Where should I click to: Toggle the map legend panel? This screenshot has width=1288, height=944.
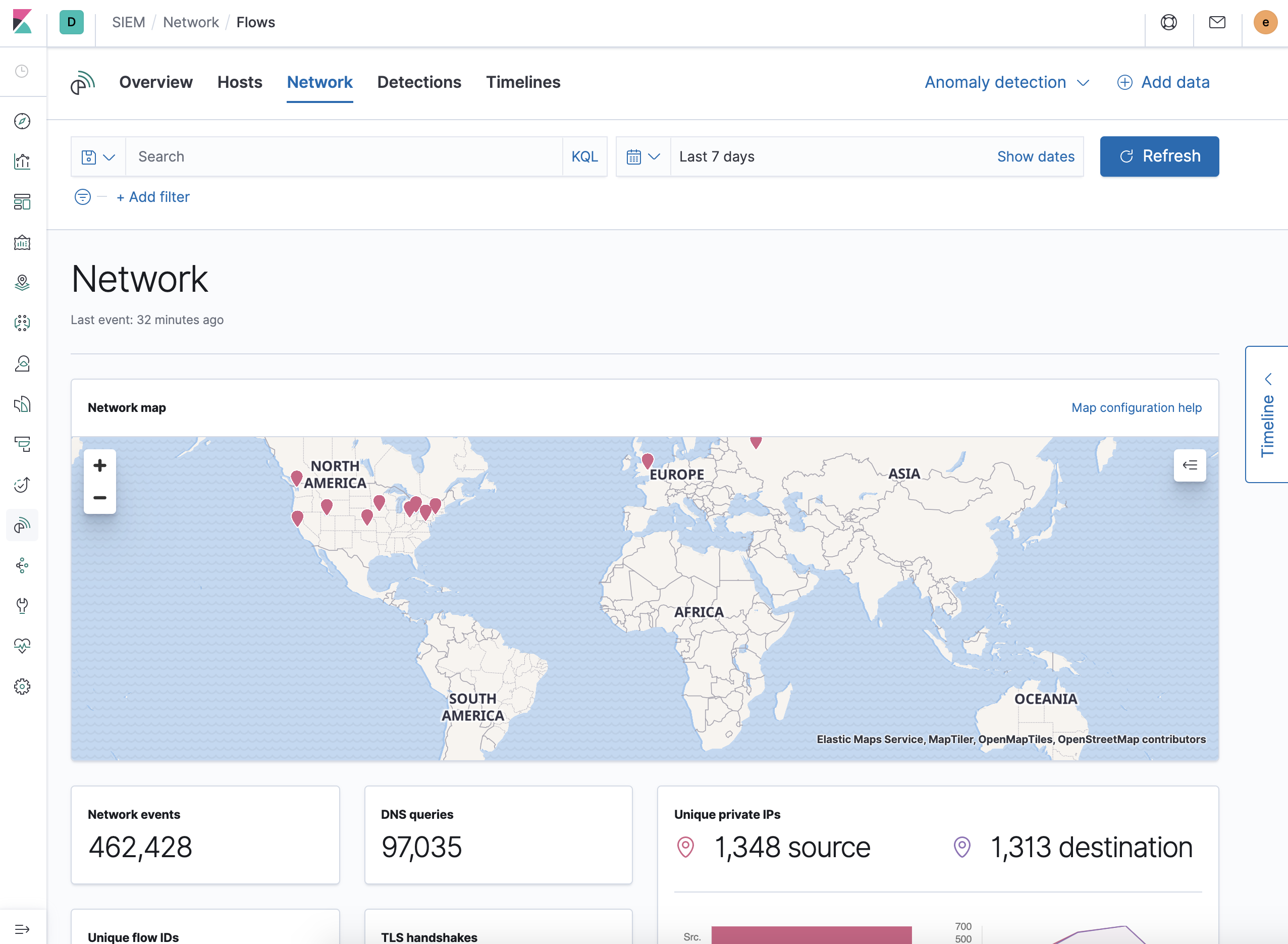point(1190,465)
